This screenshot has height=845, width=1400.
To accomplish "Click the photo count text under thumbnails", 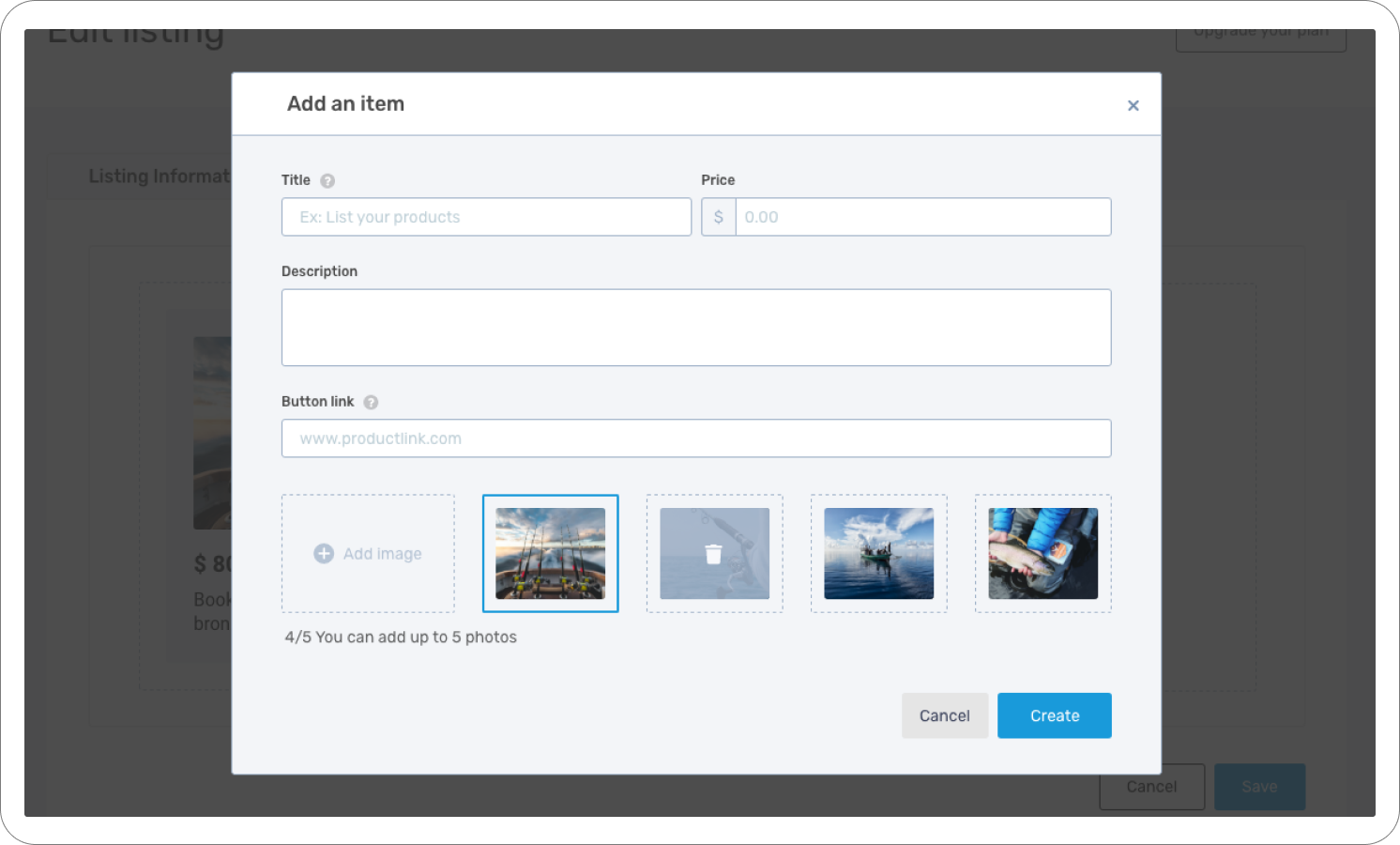I will coord(401,637).
